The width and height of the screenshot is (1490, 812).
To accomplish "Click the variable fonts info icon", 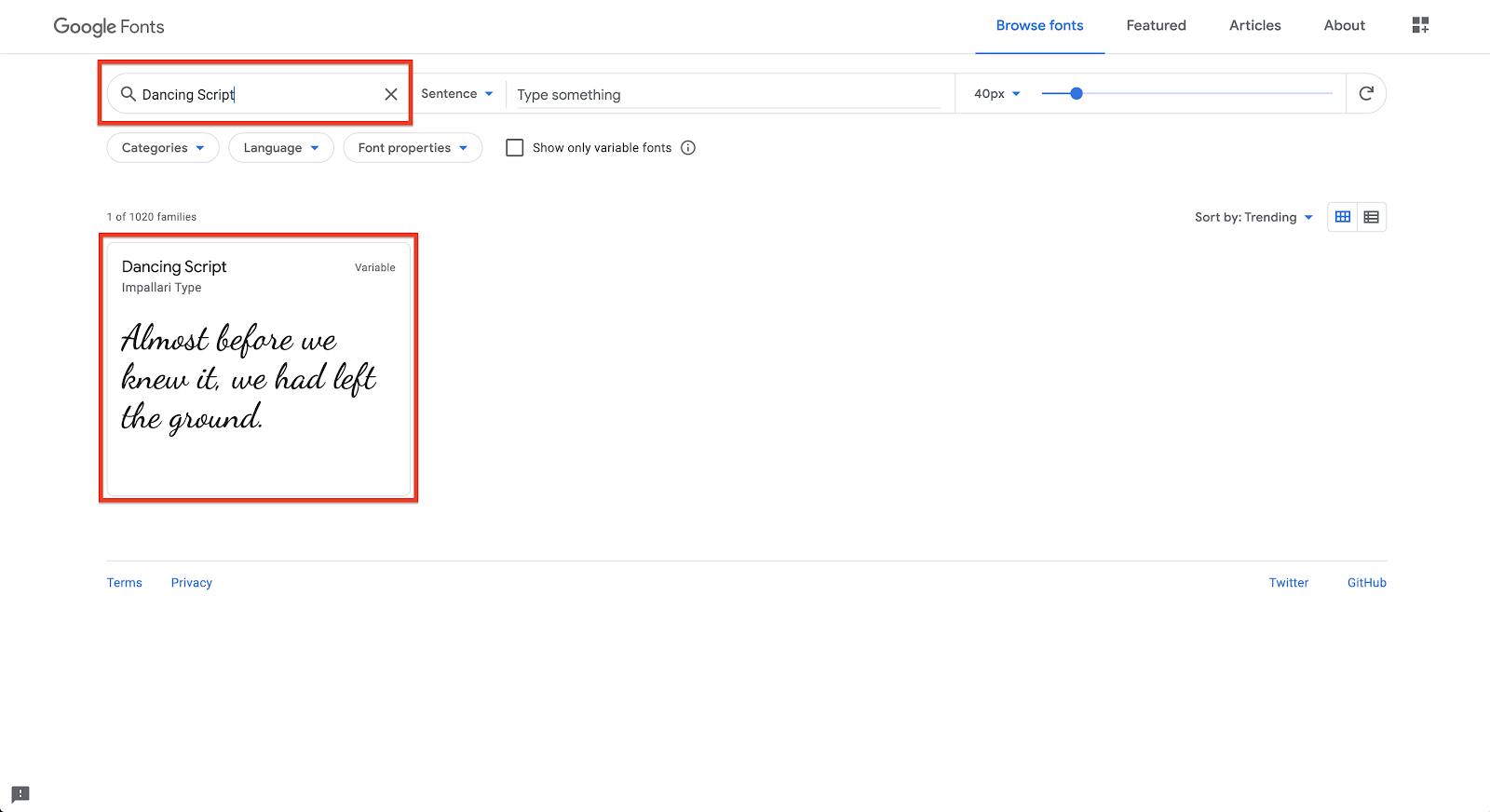I will tap(688, 148).
